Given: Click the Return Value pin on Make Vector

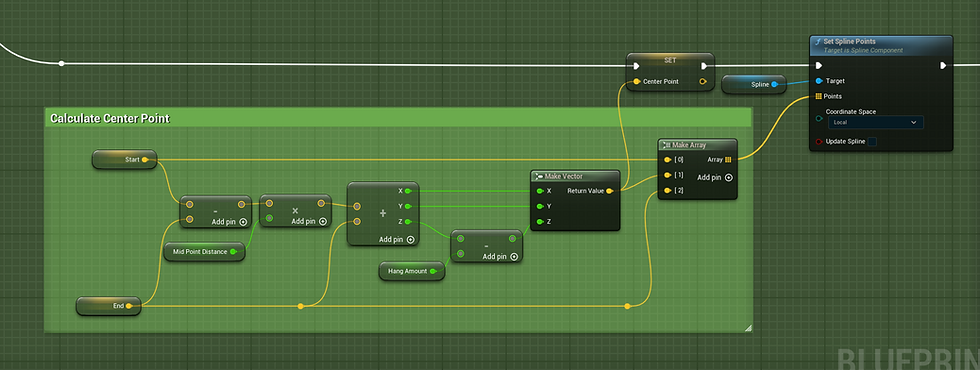Looking at the screenshot, I should [x=609, y=191].
